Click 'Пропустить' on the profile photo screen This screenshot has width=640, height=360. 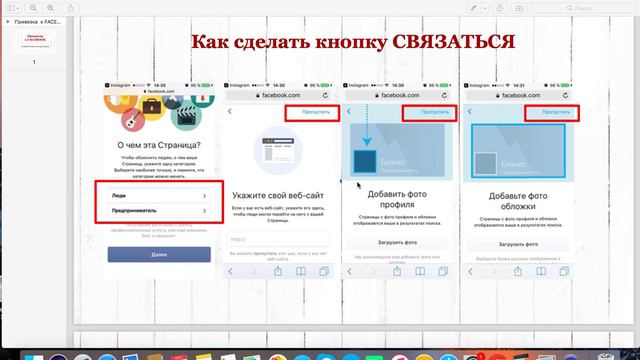click(x=435, y=112)
